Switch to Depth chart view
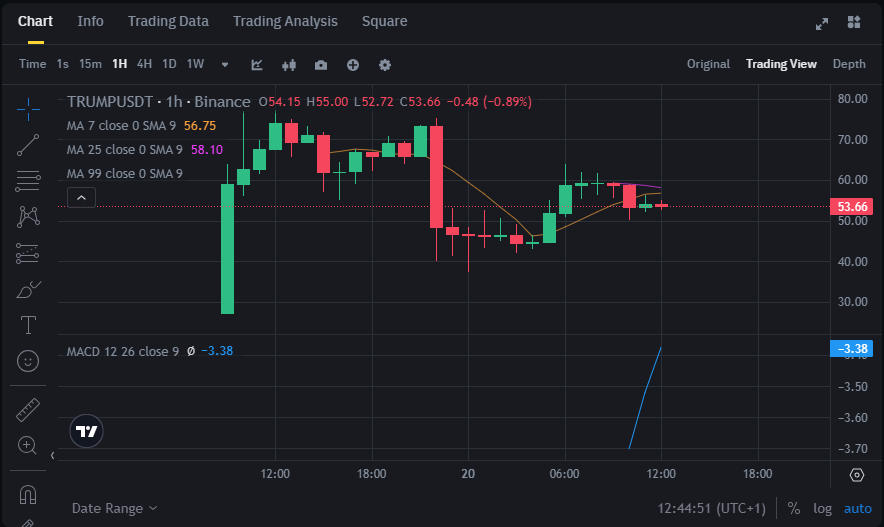This screenshot has height=527, width=884. 849,64
